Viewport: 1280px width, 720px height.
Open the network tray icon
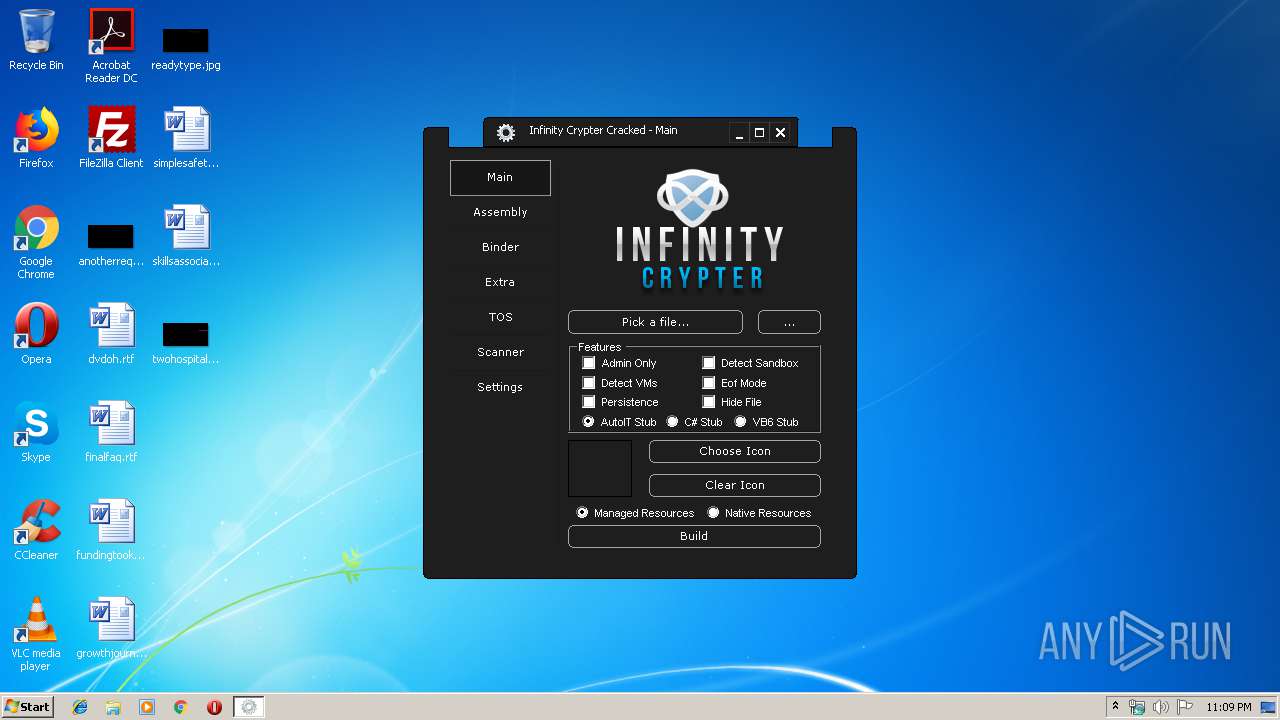tap(1137, 707)
